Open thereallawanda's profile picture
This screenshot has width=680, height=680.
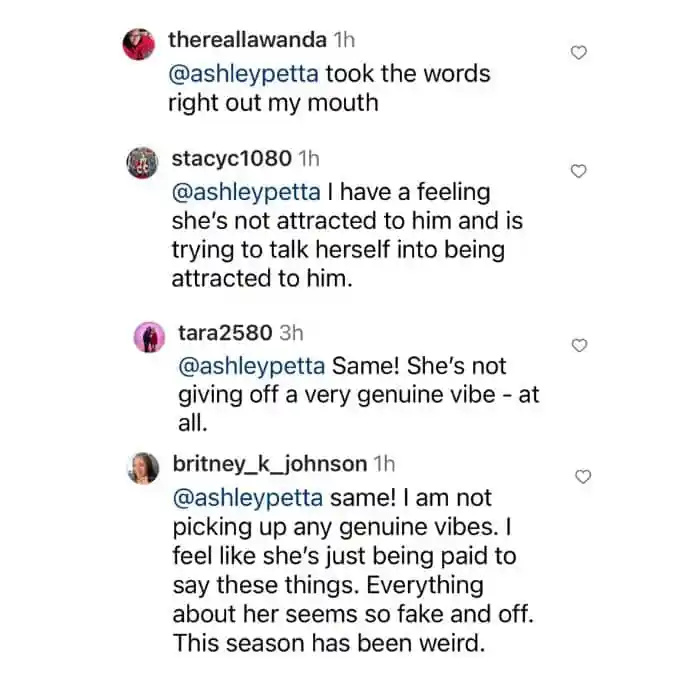139,44
